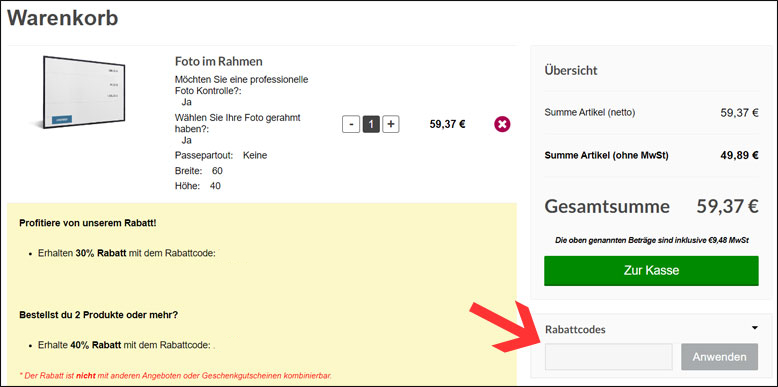Focus the Rabattcodes input field
The image size is (778, 387).
tap(608, 357)
